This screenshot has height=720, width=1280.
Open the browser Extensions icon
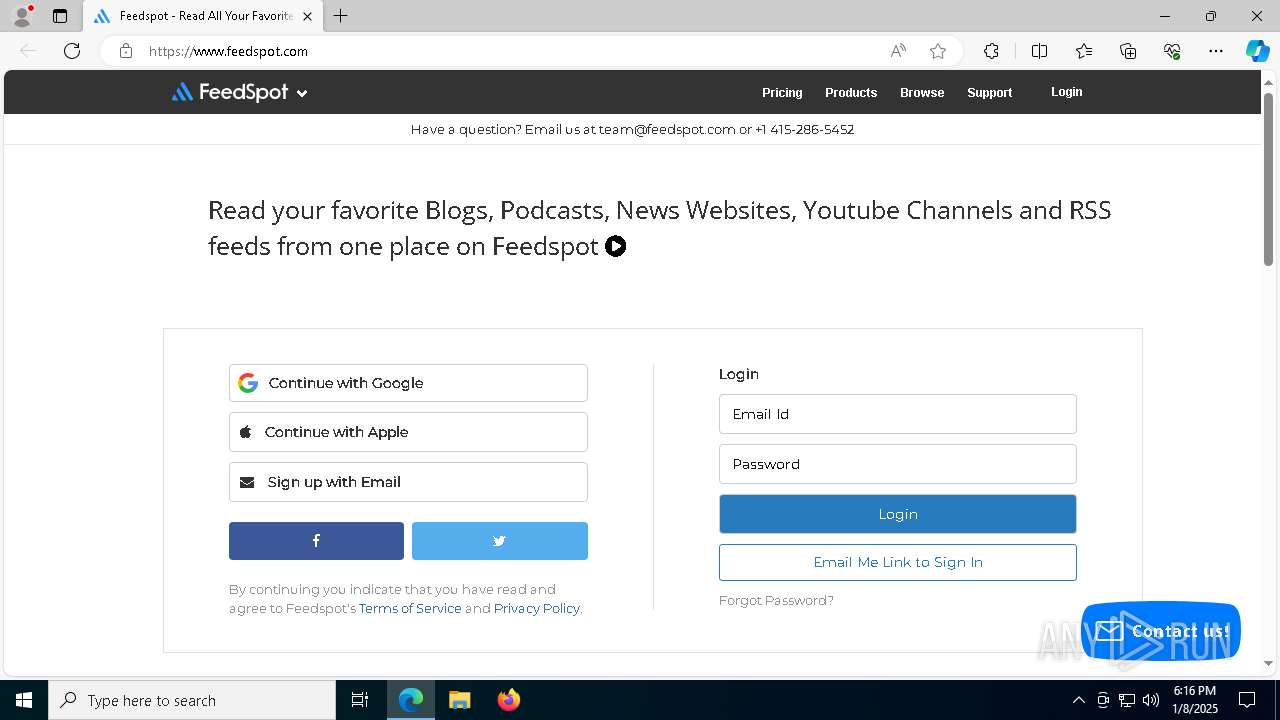tap(991, 51)
